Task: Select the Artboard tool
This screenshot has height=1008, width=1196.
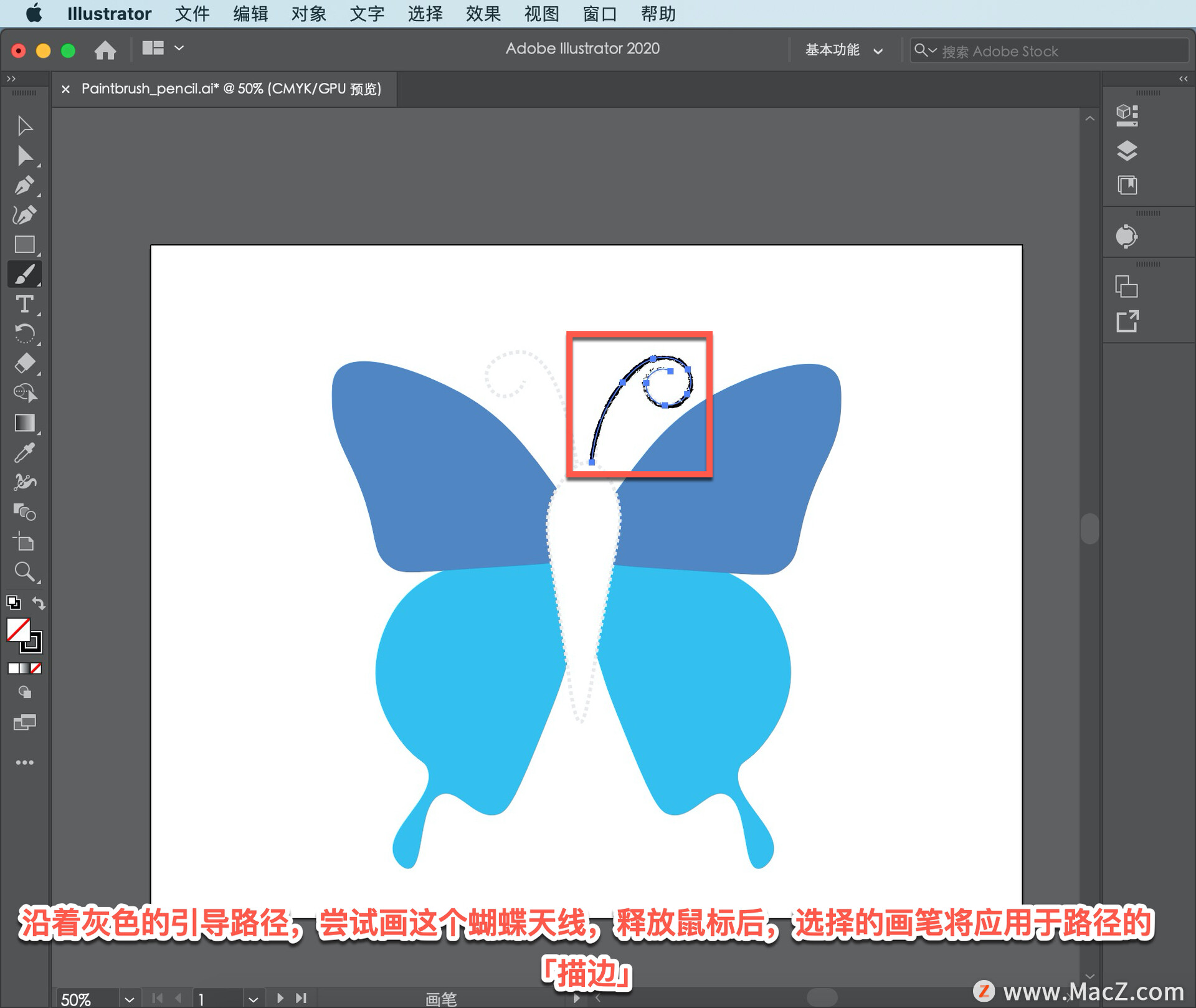Action: (25, 542)
